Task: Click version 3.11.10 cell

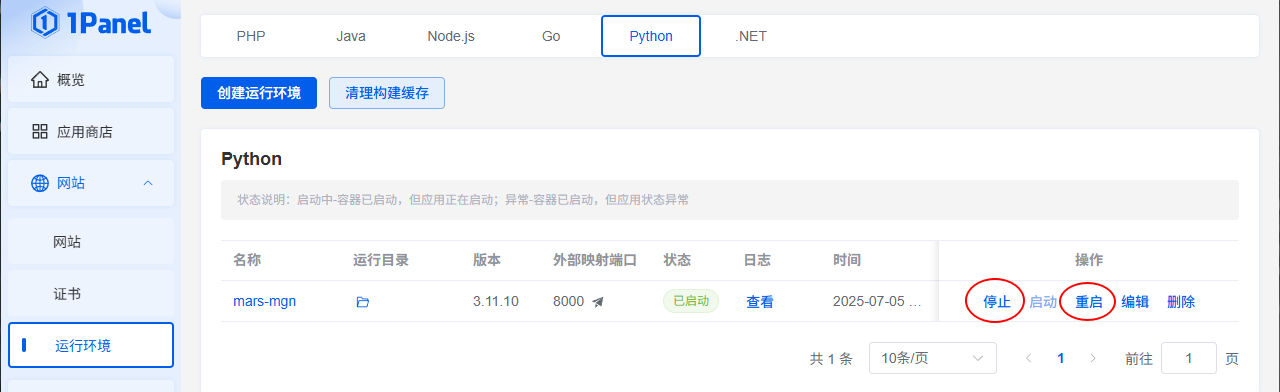Action: click(x=496, y=301)
